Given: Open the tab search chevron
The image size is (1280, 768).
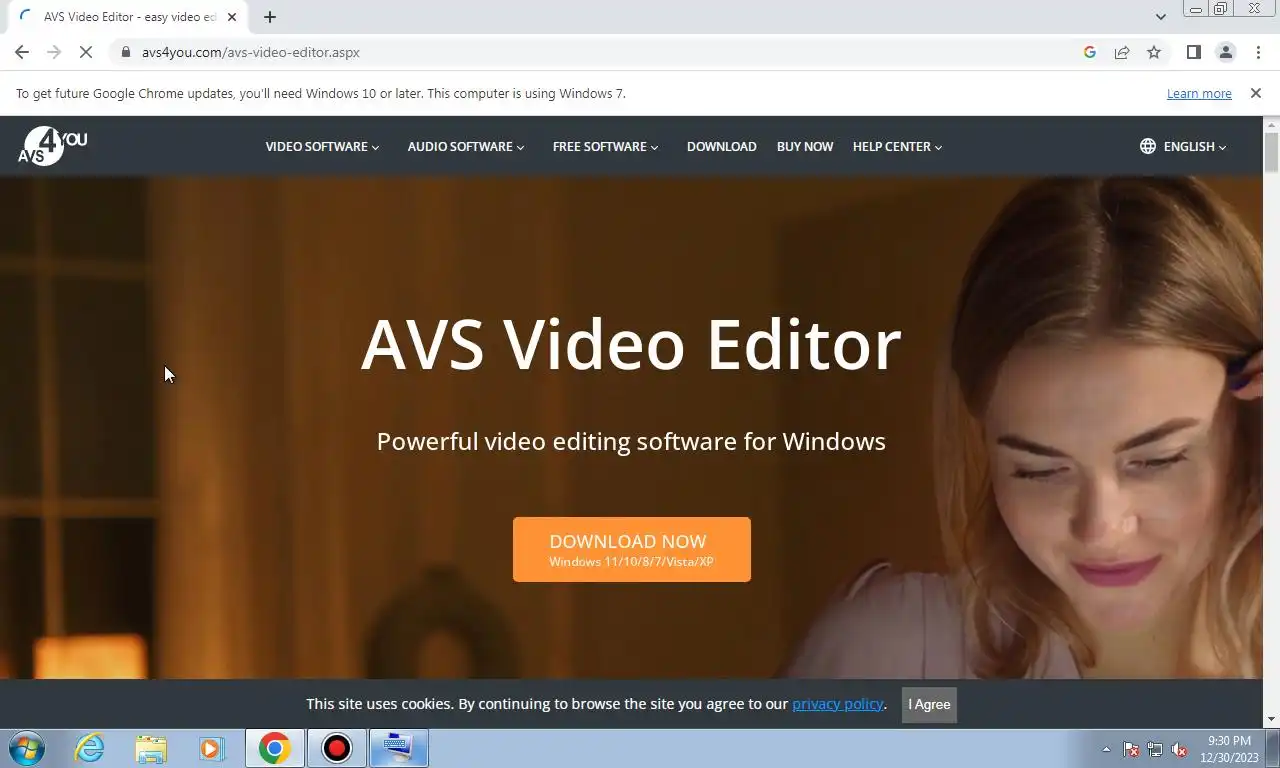Looking at the screenshot, I should [1160, 17].
